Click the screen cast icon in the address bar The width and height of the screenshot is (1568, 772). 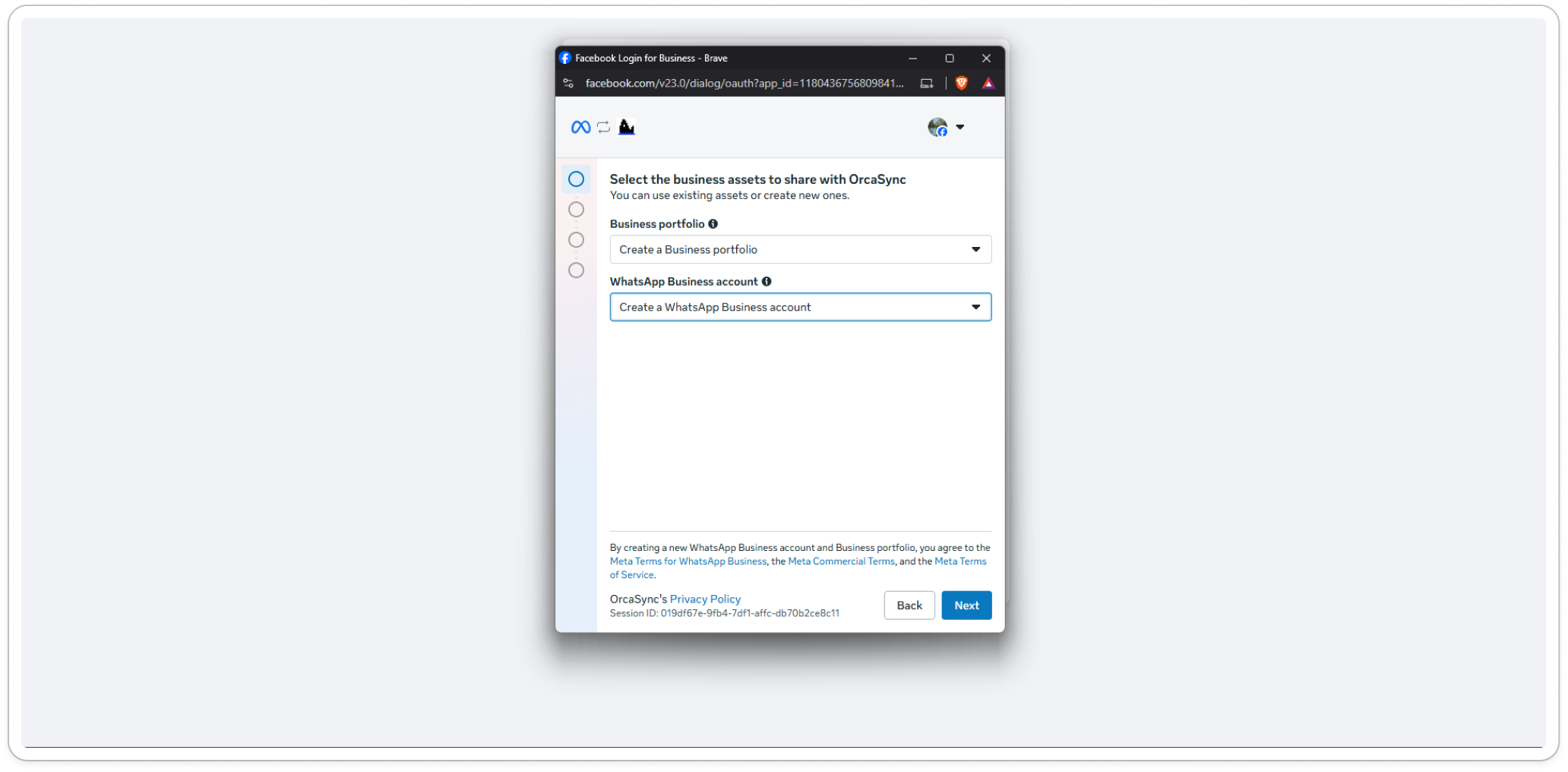pyautogui.click(x=927, y=84)
